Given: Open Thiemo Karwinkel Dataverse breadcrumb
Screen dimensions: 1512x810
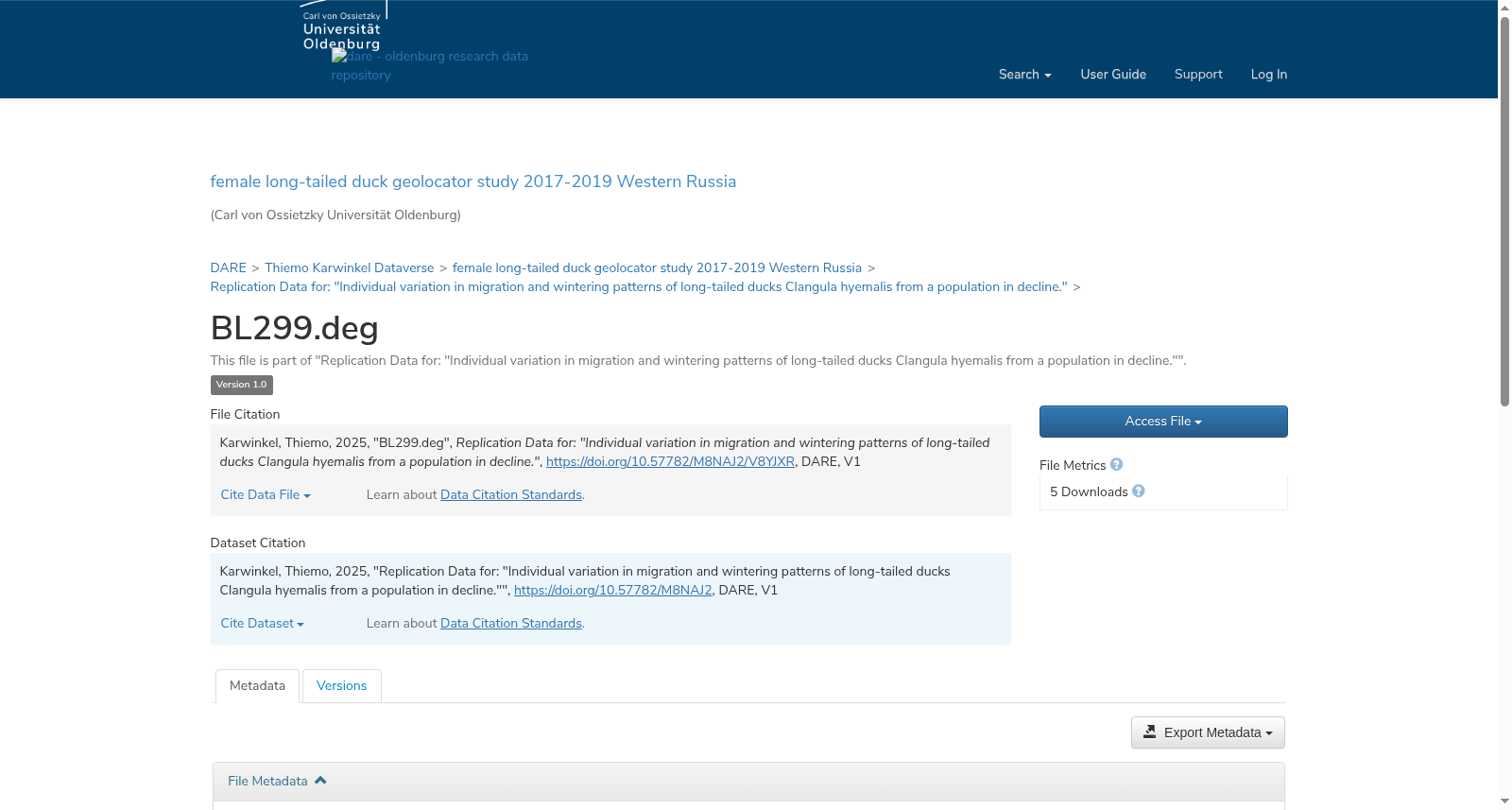Looking at the screenshot, I should tap(349, 268).
